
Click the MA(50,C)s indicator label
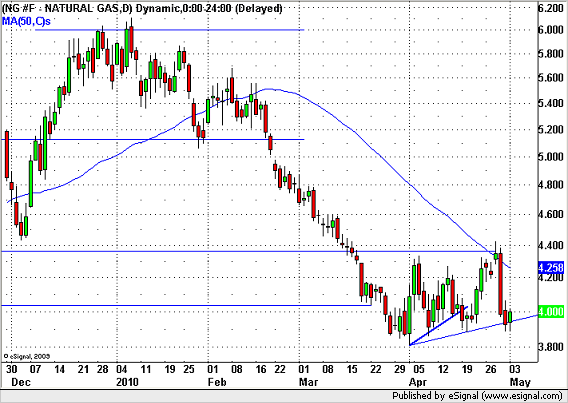26,21
